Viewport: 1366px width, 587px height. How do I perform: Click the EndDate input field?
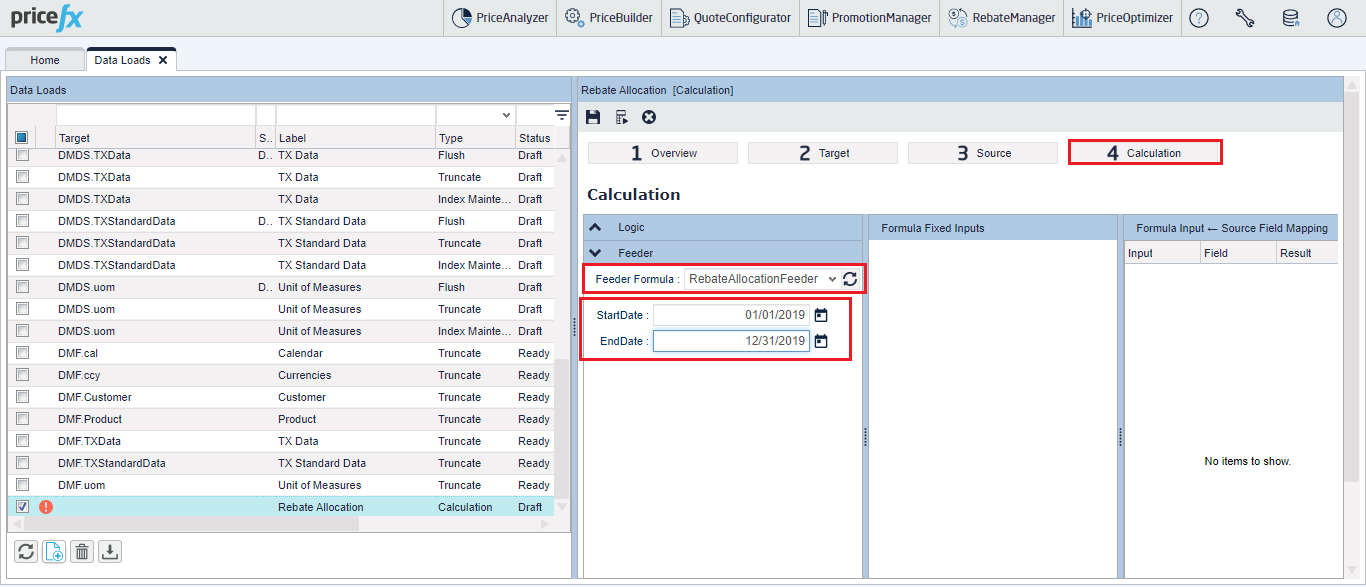tap(731, 341)
